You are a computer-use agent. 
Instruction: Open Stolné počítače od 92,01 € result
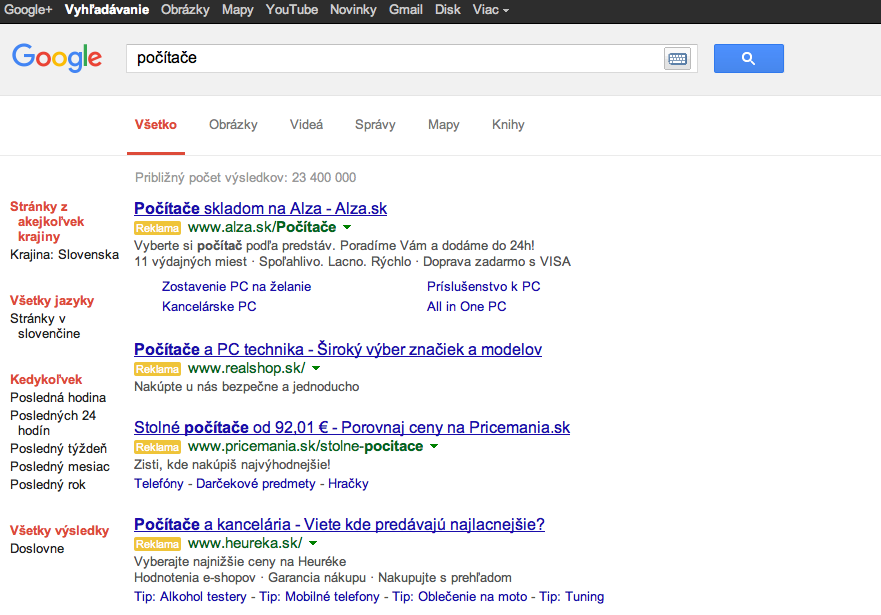[352, 427]
